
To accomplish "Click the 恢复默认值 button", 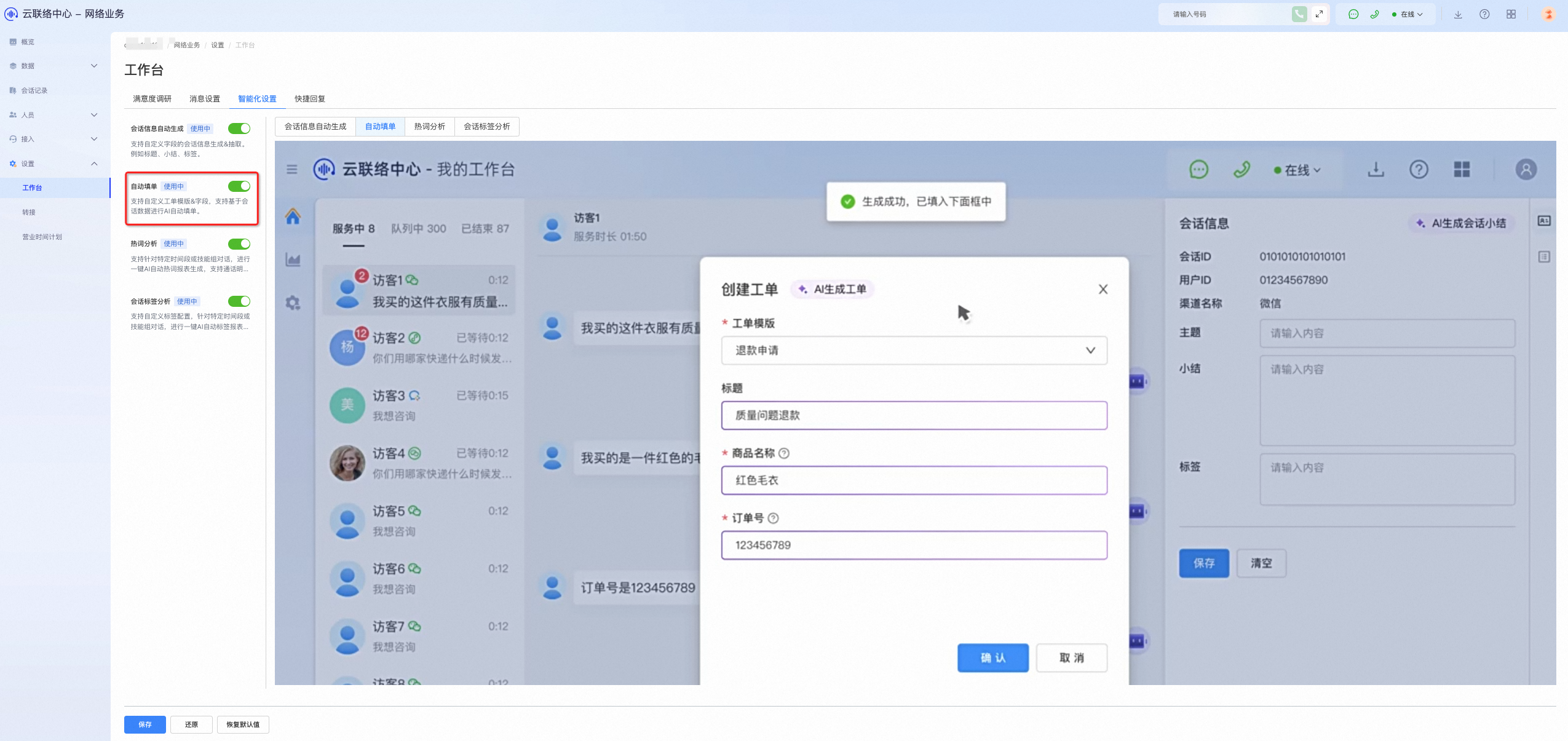I will click(x=243, y=724).
